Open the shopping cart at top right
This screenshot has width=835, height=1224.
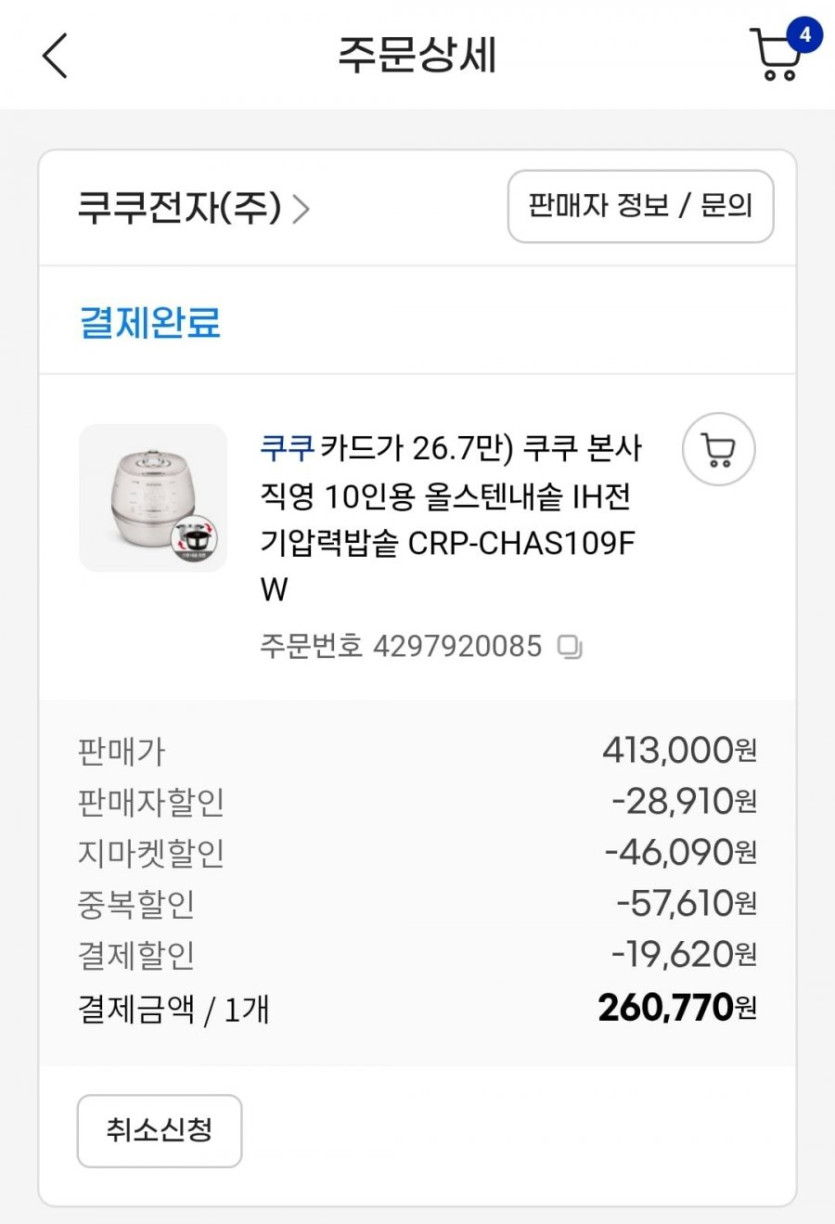(x=775, y=57)
